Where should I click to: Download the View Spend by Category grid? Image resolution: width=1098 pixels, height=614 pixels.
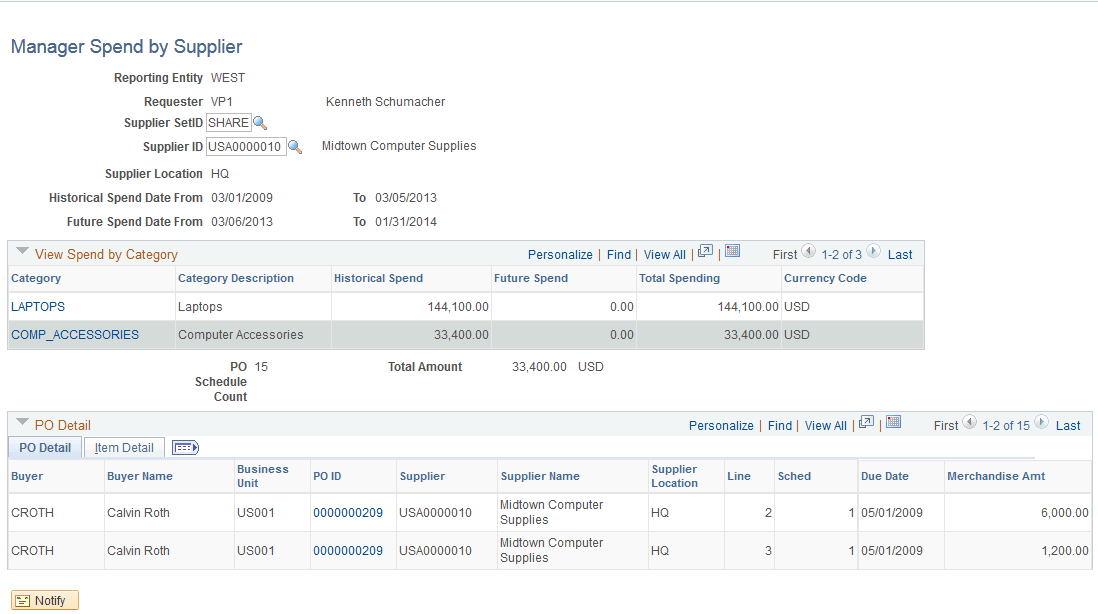coord(731,254)
